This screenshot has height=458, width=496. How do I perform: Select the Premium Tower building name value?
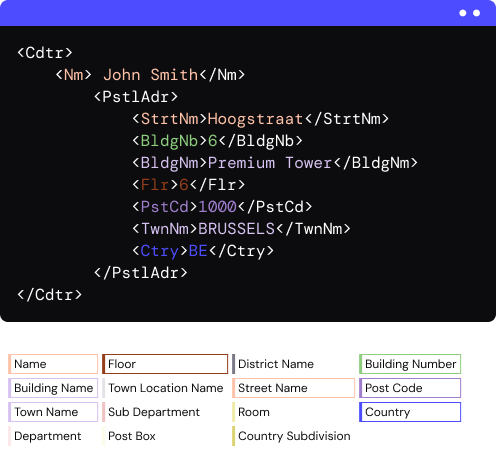270,163
